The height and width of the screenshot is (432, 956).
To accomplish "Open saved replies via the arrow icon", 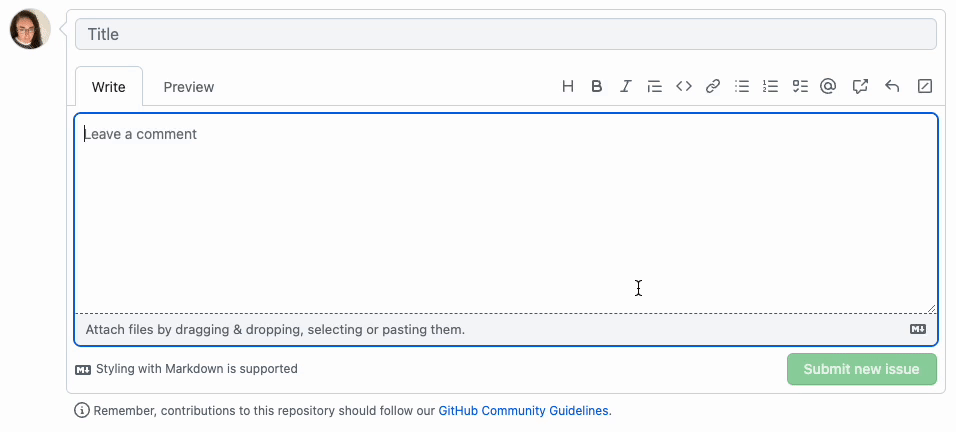I will point(892,87).
